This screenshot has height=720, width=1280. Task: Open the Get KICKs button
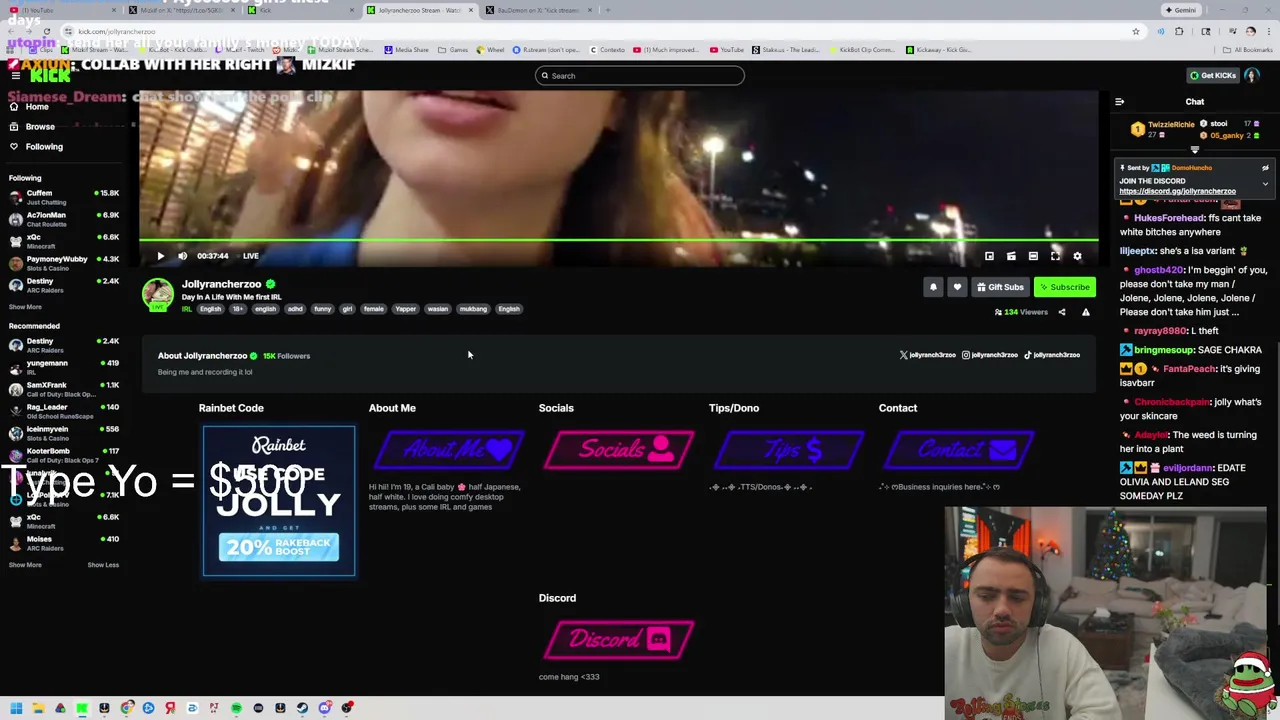pyautogui.click(x=1212, y=75)
